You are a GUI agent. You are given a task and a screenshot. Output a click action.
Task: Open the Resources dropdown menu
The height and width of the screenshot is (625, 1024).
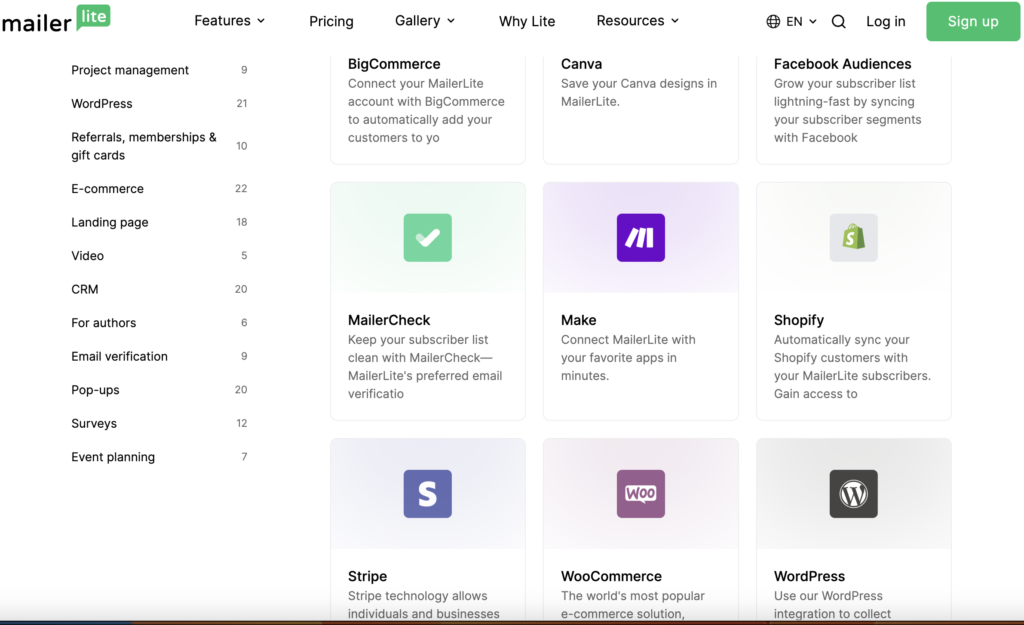click(637, 20)
